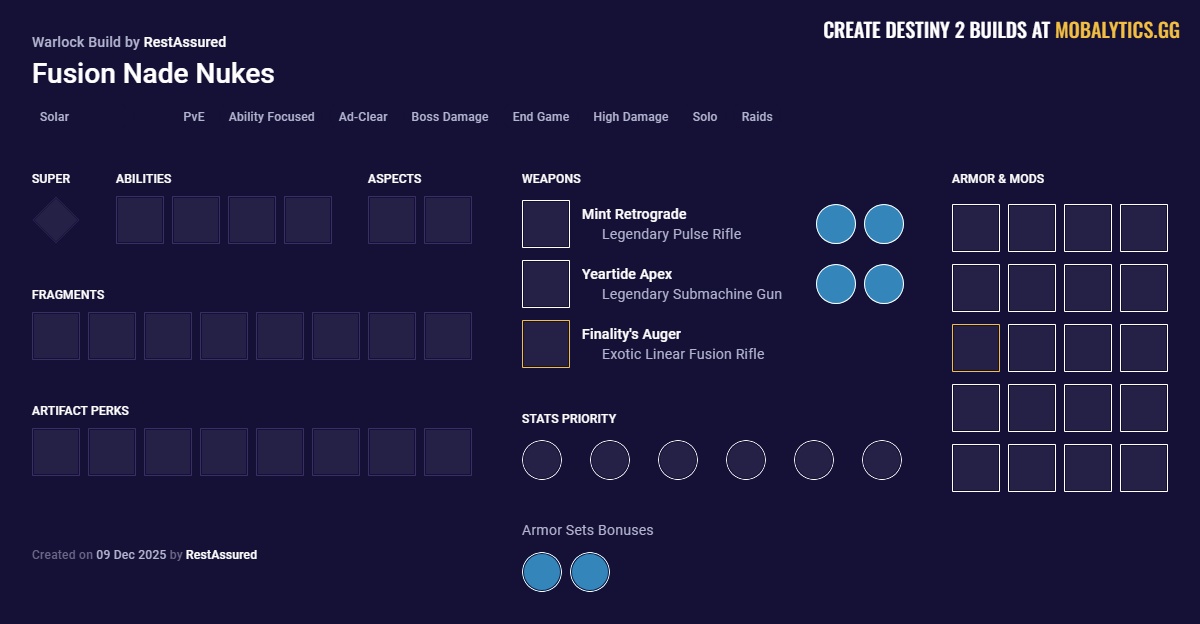Click the Super diamond icon slot

point(56,220)
